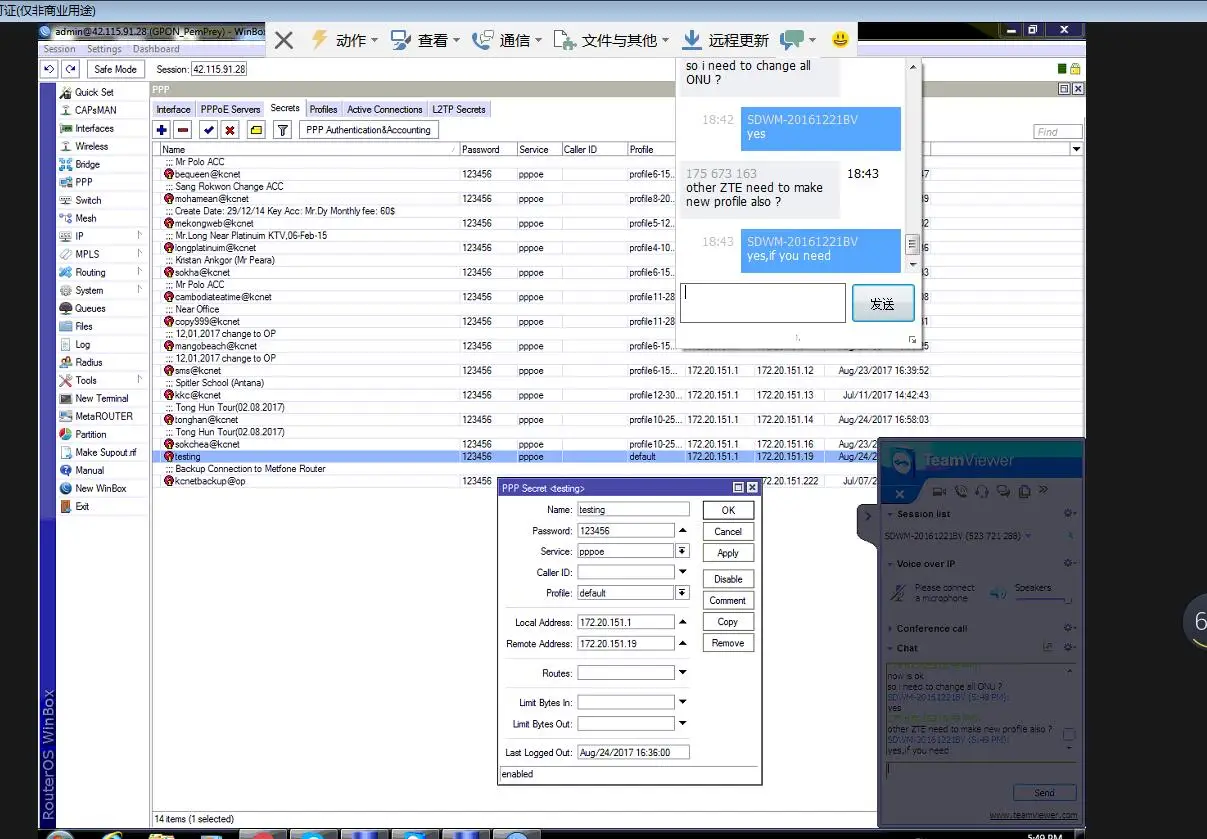Open the Settings menu in WinBox
This screenshot has width=1207, height=839.
point(104,48)
